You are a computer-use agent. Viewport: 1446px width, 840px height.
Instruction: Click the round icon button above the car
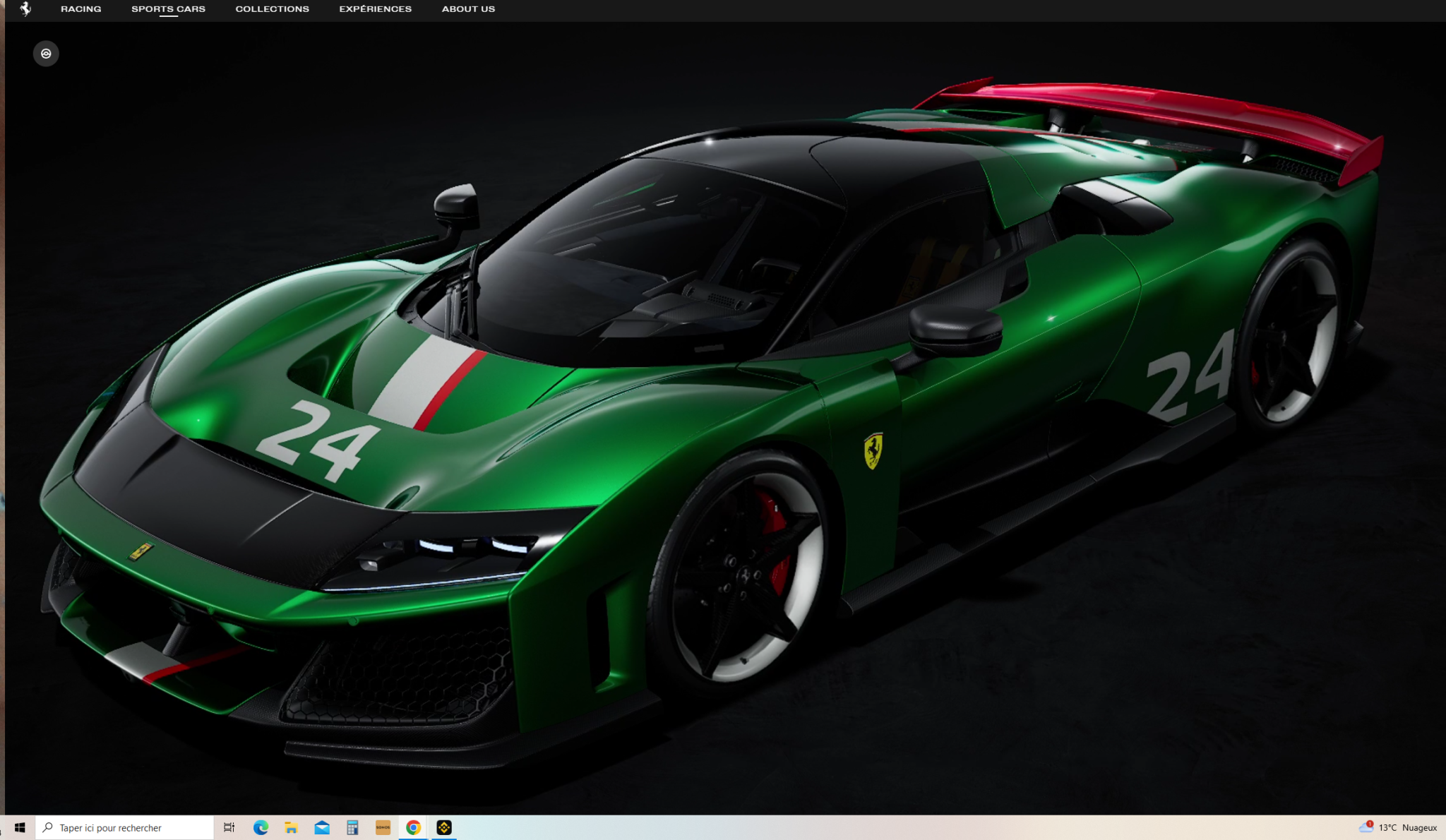[46, 54]
